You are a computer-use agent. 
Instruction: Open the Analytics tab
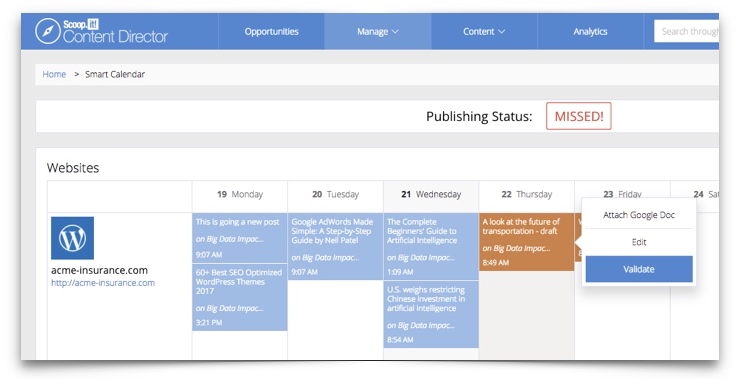point(590,32)
